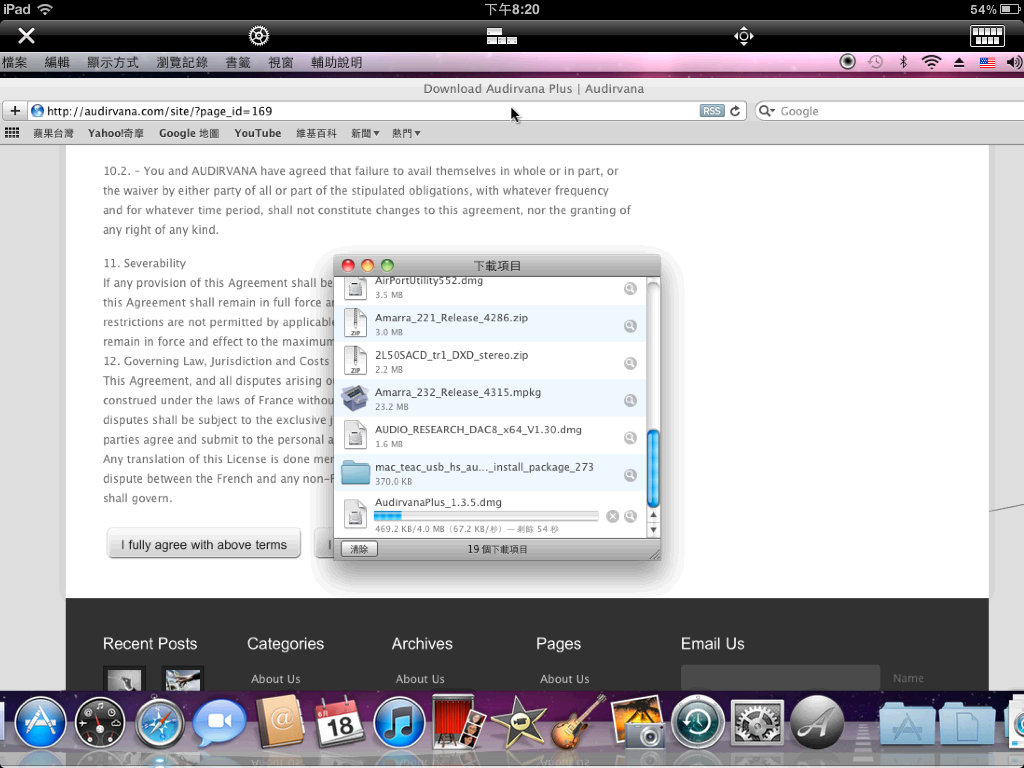Click the downloads scroll up arrow
This screenshot has height=768, width=1024.
coord(653,515)
